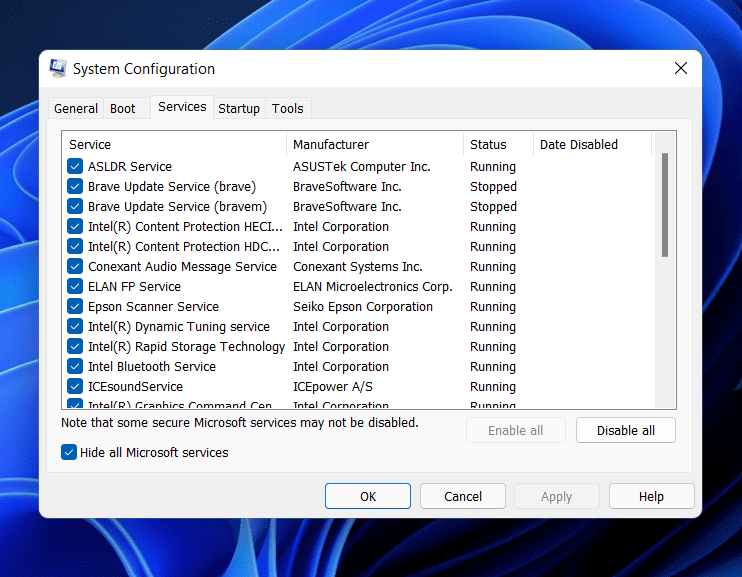Close the System Configuration dialog

680,69
